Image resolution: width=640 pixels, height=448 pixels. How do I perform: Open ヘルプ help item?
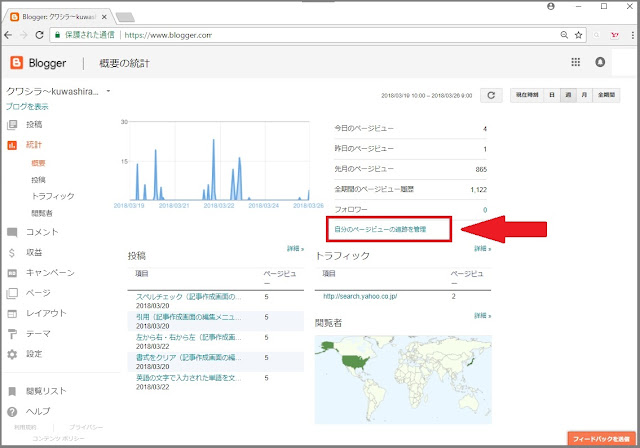coord(38,411)
